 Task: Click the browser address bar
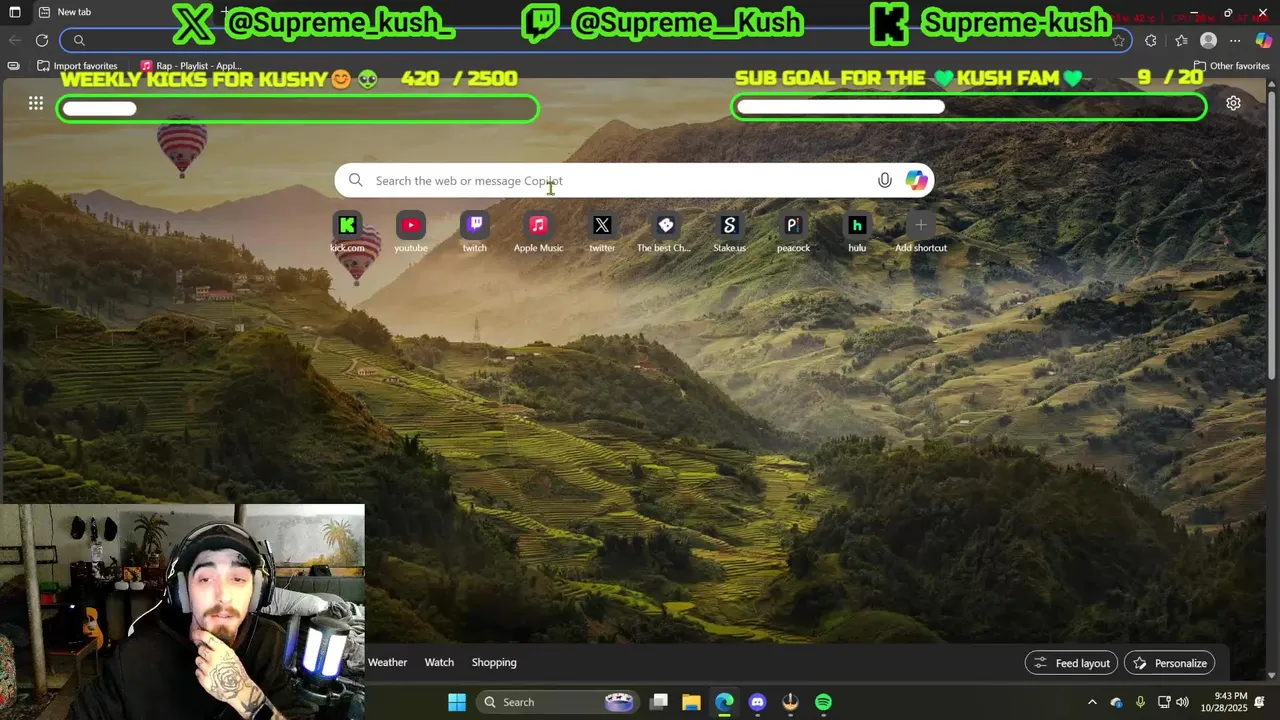point(595,40)
